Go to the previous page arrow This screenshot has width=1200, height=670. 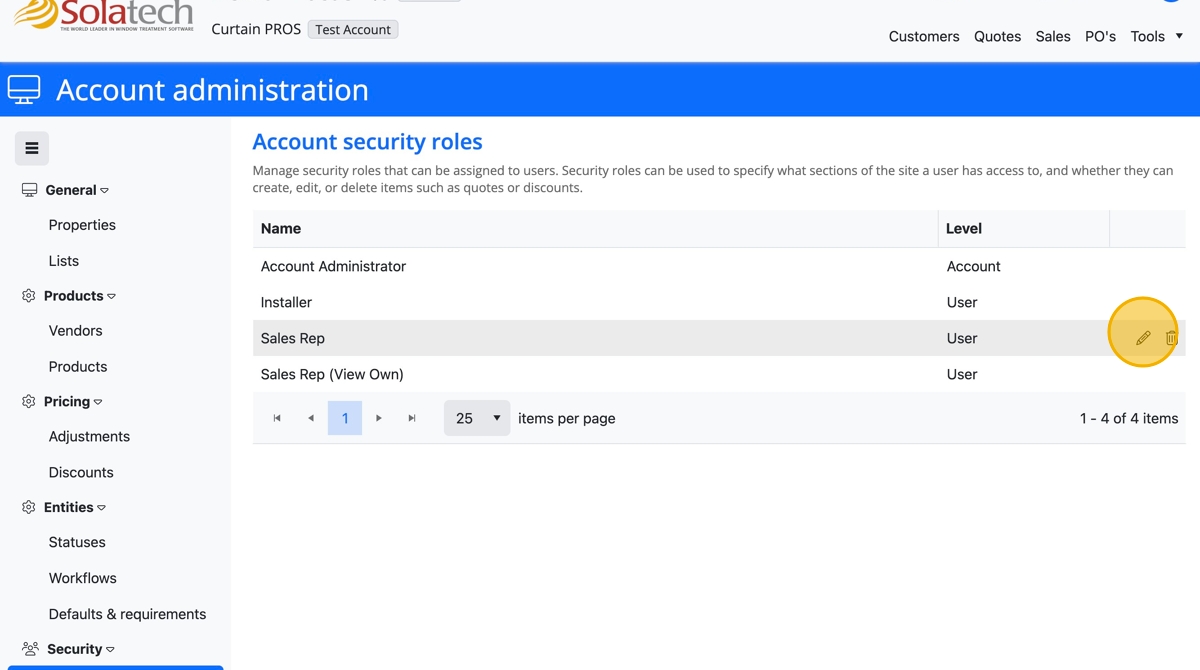point(311,418)
